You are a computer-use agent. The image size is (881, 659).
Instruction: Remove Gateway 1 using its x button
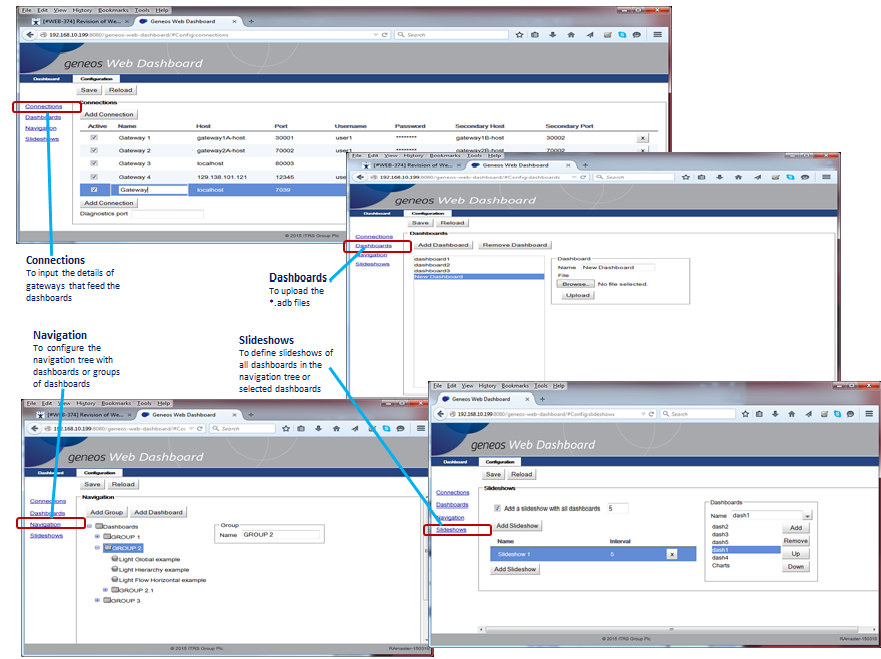(642, 138)
